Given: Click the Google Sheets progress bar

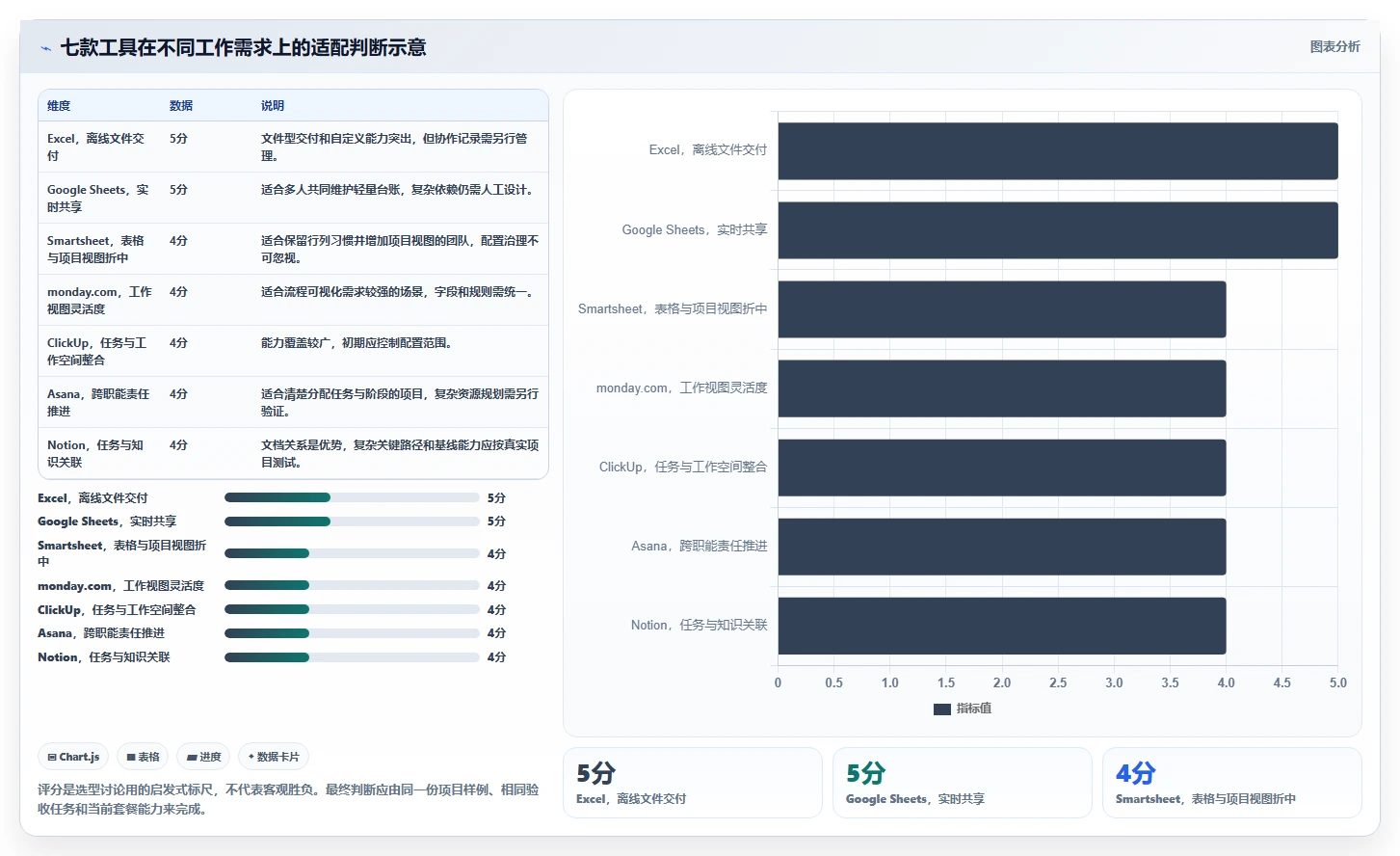Looking at the screenshot, I should 352,522.
